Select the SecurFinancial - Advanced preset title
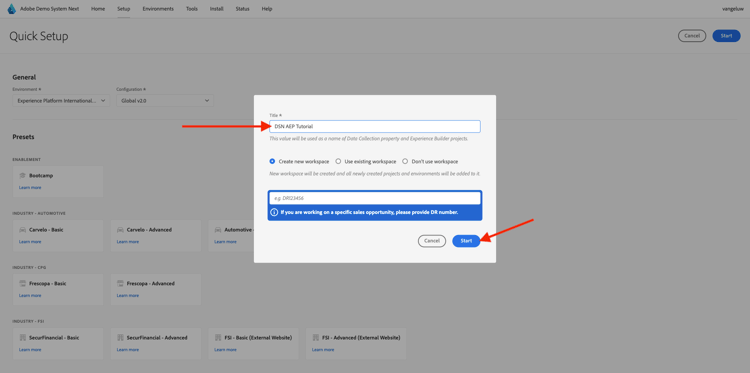 click(157, 338)
